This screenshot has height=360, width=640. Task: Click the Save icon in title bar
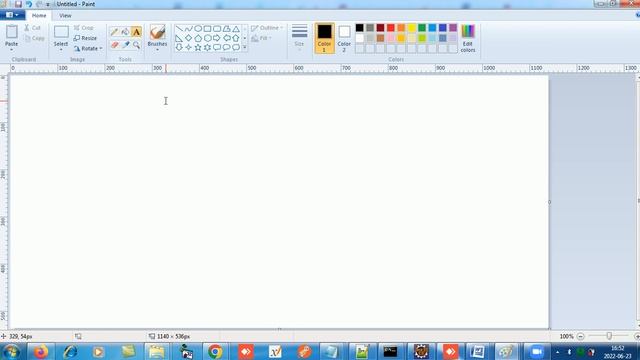click(x=18, y=4)
